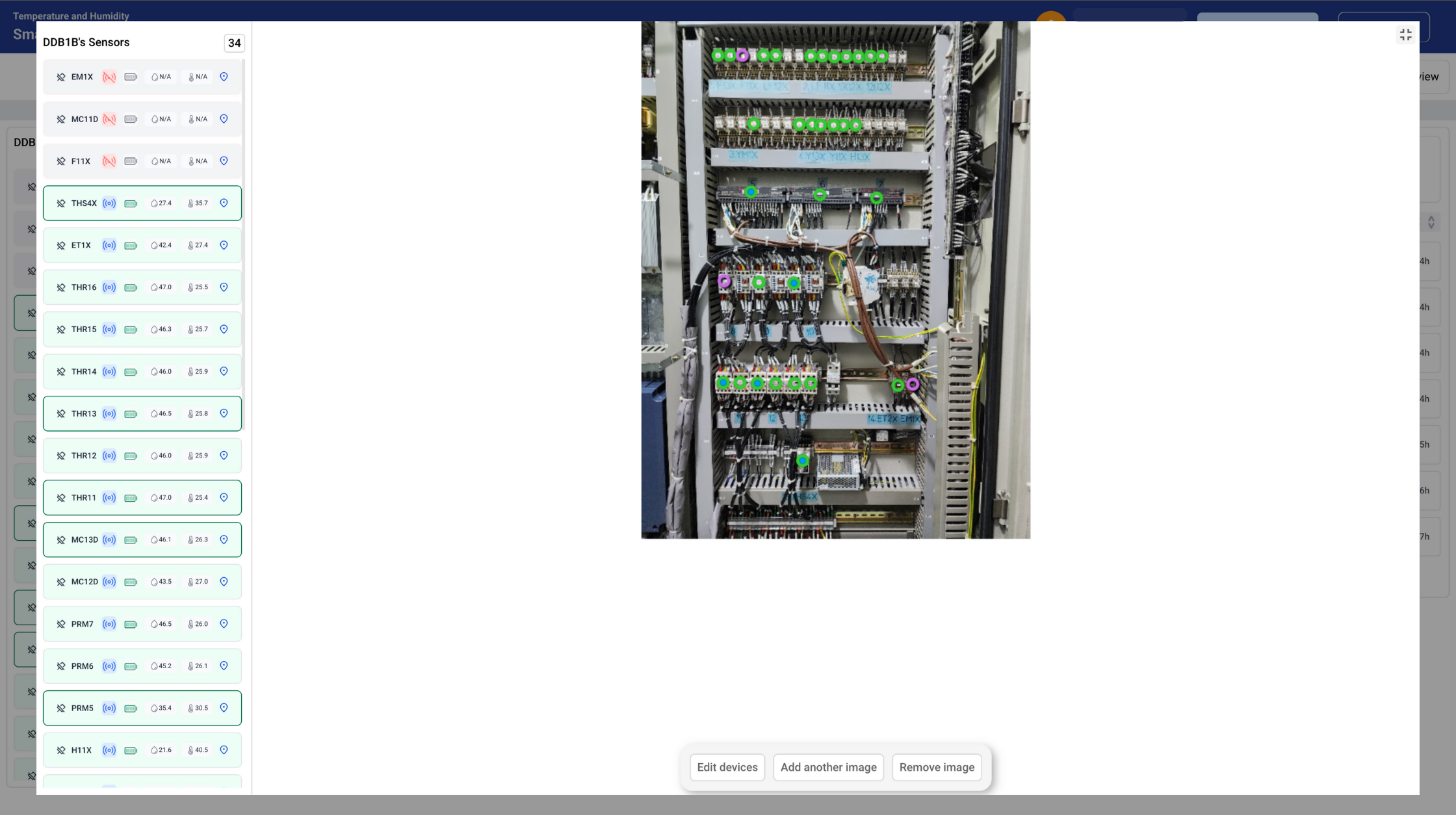This screenshot has width=1456, height=819.
Task: Click the location pin icon for EM1X
Action: point(224,77)
